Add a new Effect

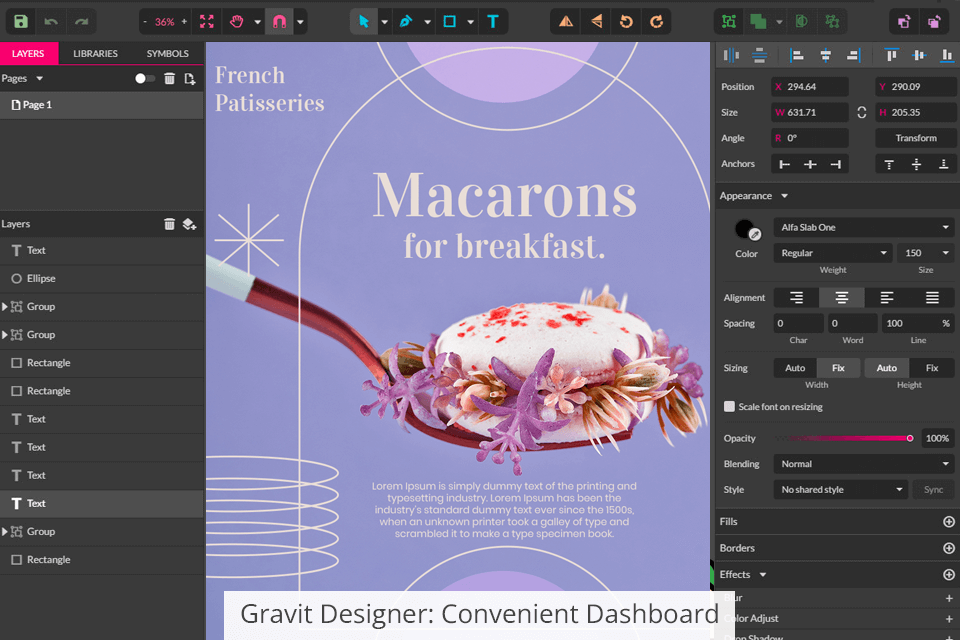[948, 574]
